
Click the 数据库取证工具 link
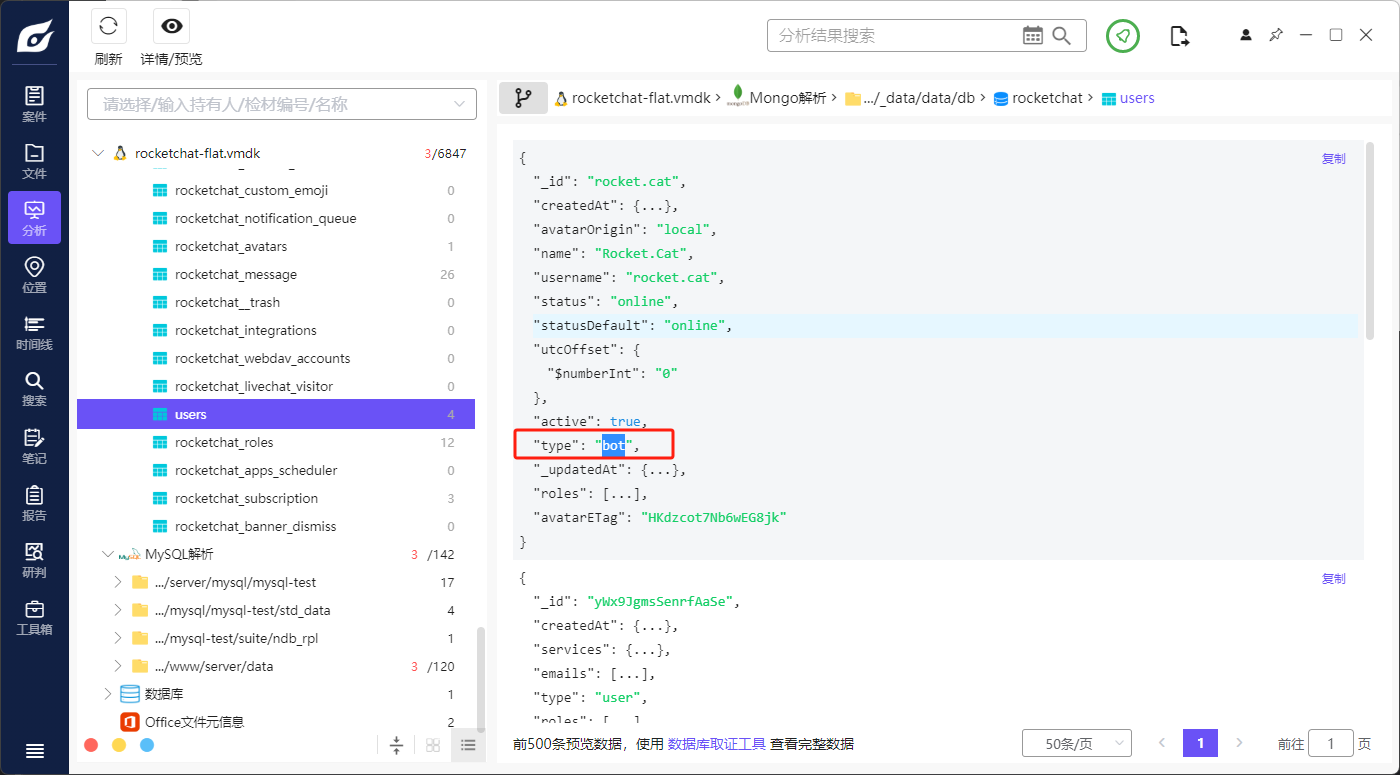(716, 744)
